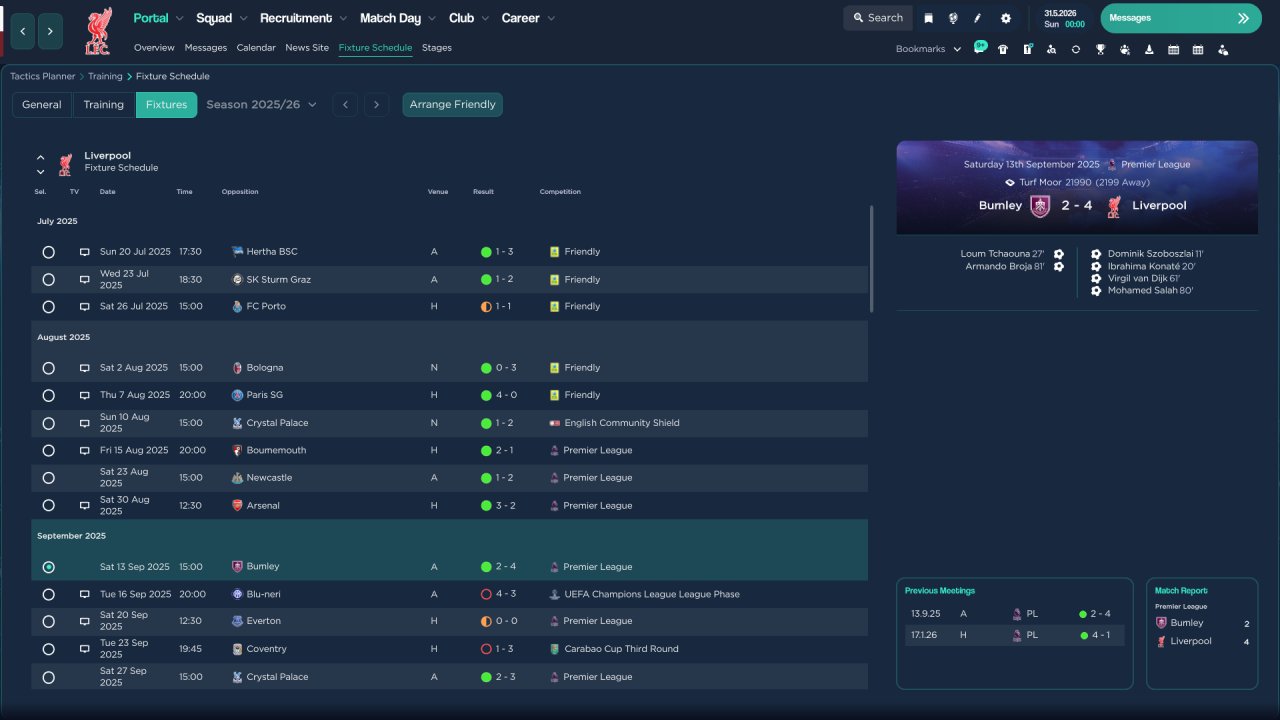This screenshot has height=720, width=1280.
Task: Go back with the left navigation arrow
Action: pos(22,31)
